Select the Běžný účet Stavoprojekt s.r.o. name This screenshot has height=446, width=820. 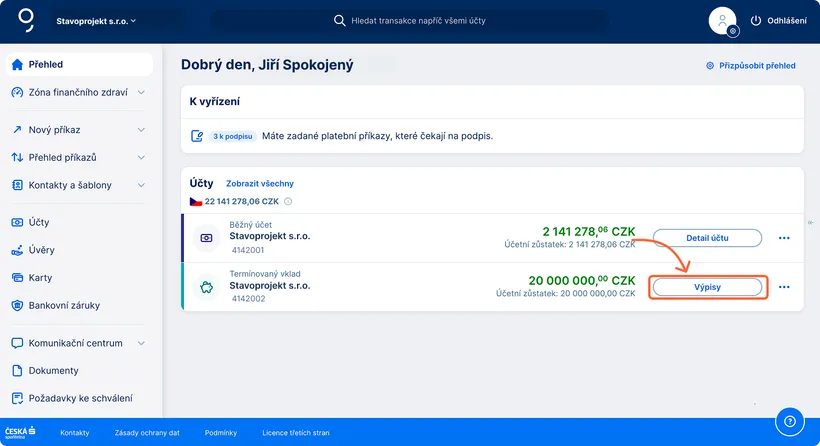[270, 236]
